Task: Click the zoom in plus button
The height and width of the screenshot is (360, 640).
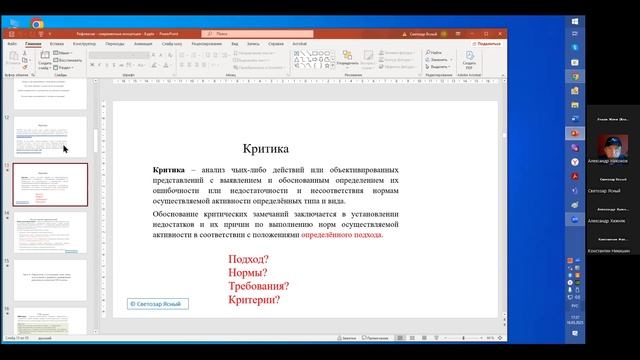Action: (x=482, y=338)
